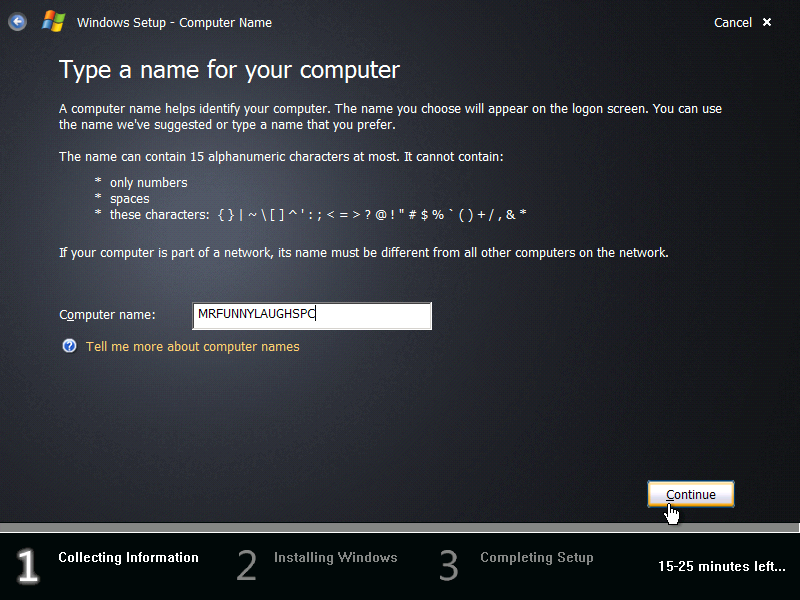Select the Installing Windows phase label
The image size is (800, 600).
tap(335, 558)
